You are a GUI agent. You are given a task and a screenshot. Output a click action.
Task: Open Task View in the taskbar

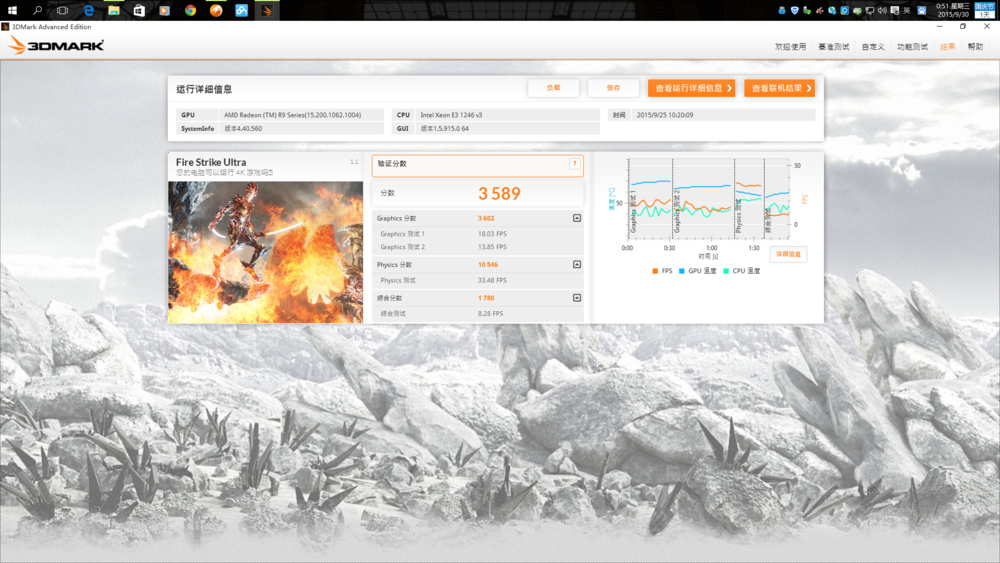pos(62,10)
